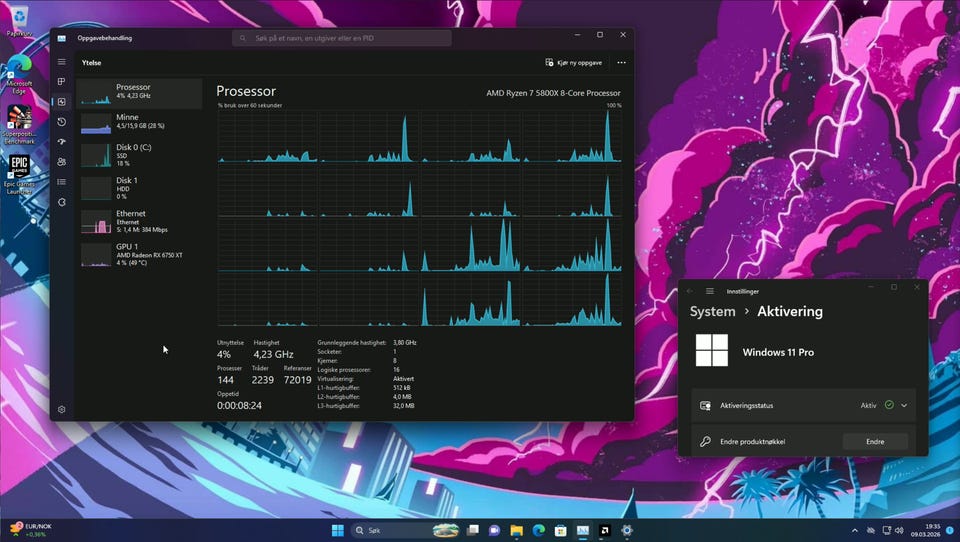Click the Settings gear icon on taskbar
Image resolution: width=960 pixels, height=542 pixels.
(626, 530)
